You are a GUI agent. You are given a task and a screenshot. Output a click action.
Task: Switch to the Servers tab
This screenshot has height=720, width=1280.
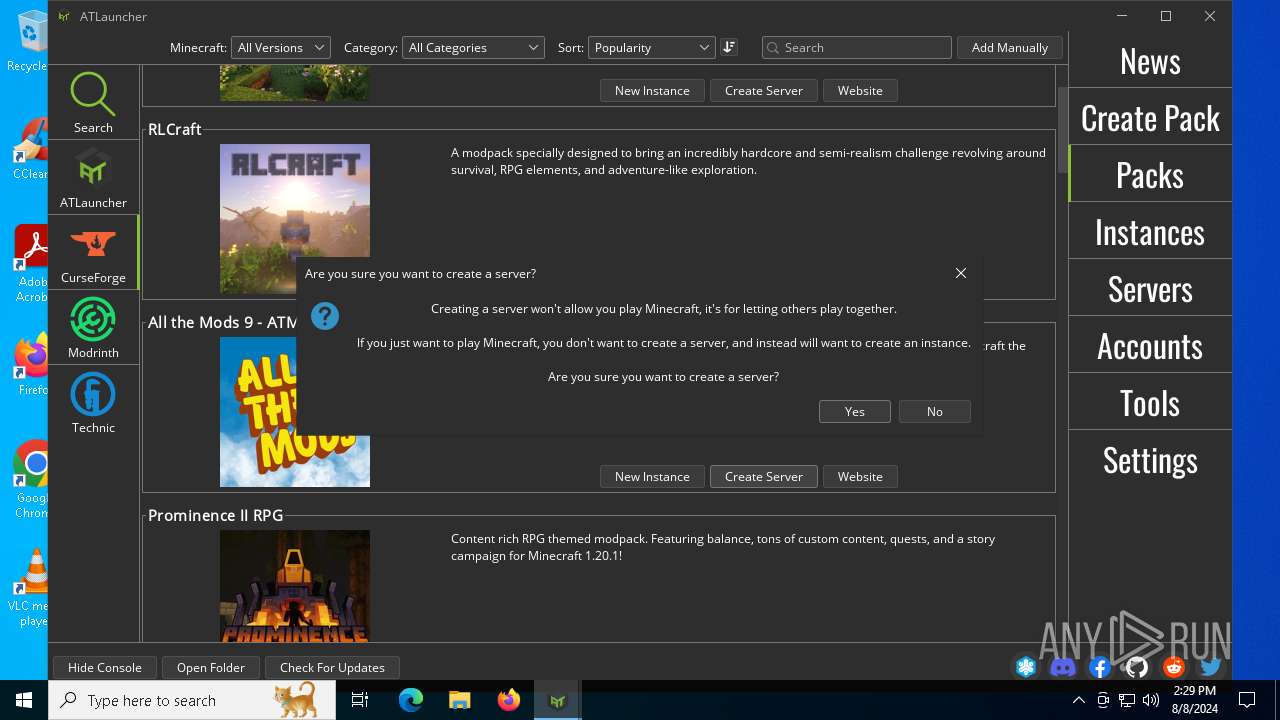click(x=1150, y=288)
